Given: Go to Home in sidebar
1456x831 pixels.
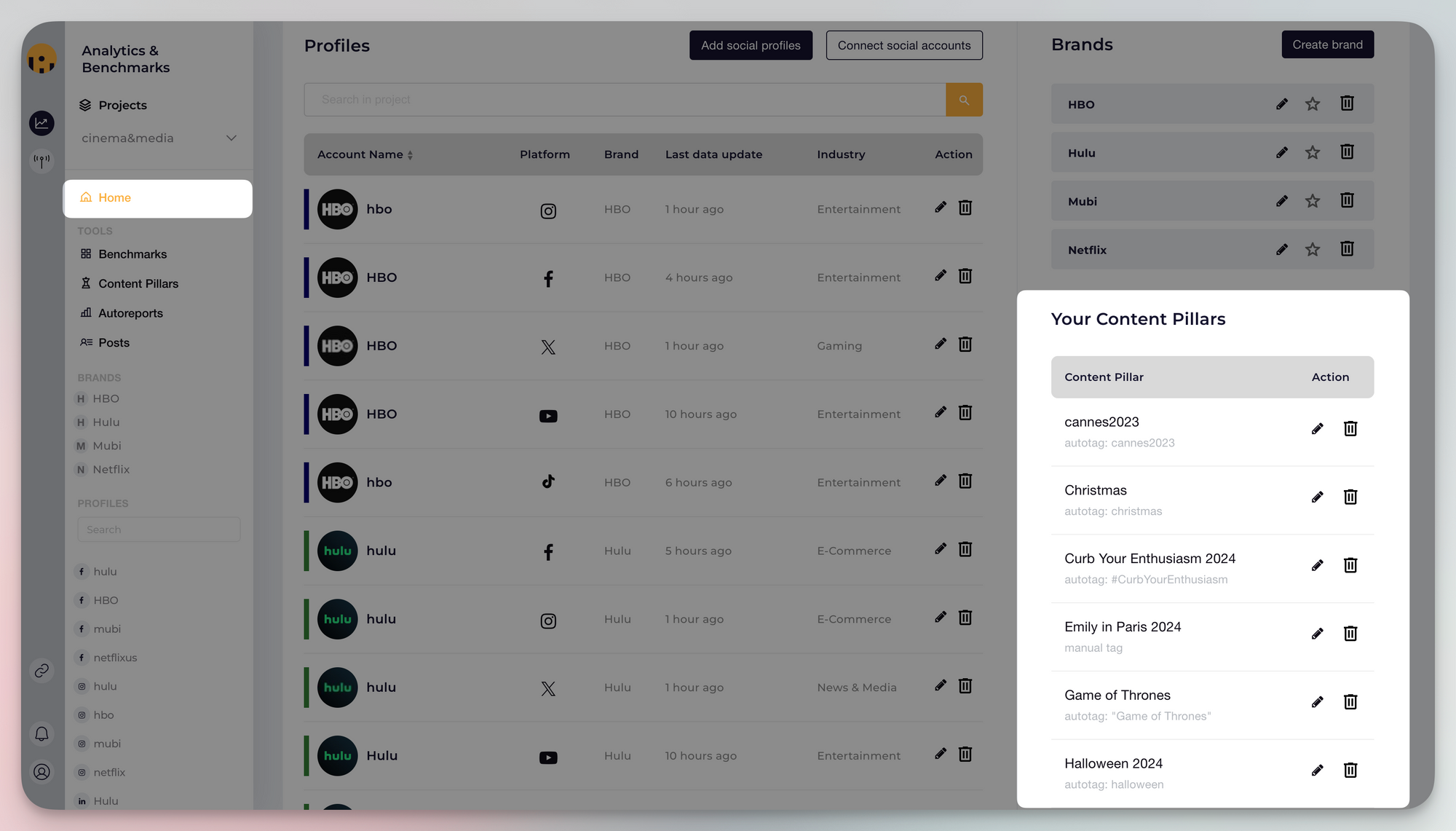Looking at the screenshot, I should pyautogui.click(x=158, y=198).
